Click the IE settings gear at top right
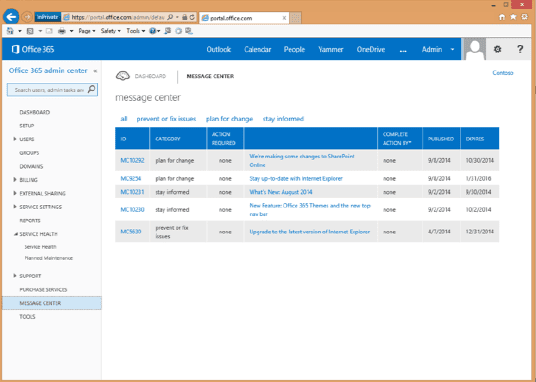The height and width of the screenshot is (382, 536). tap(524, 17)
